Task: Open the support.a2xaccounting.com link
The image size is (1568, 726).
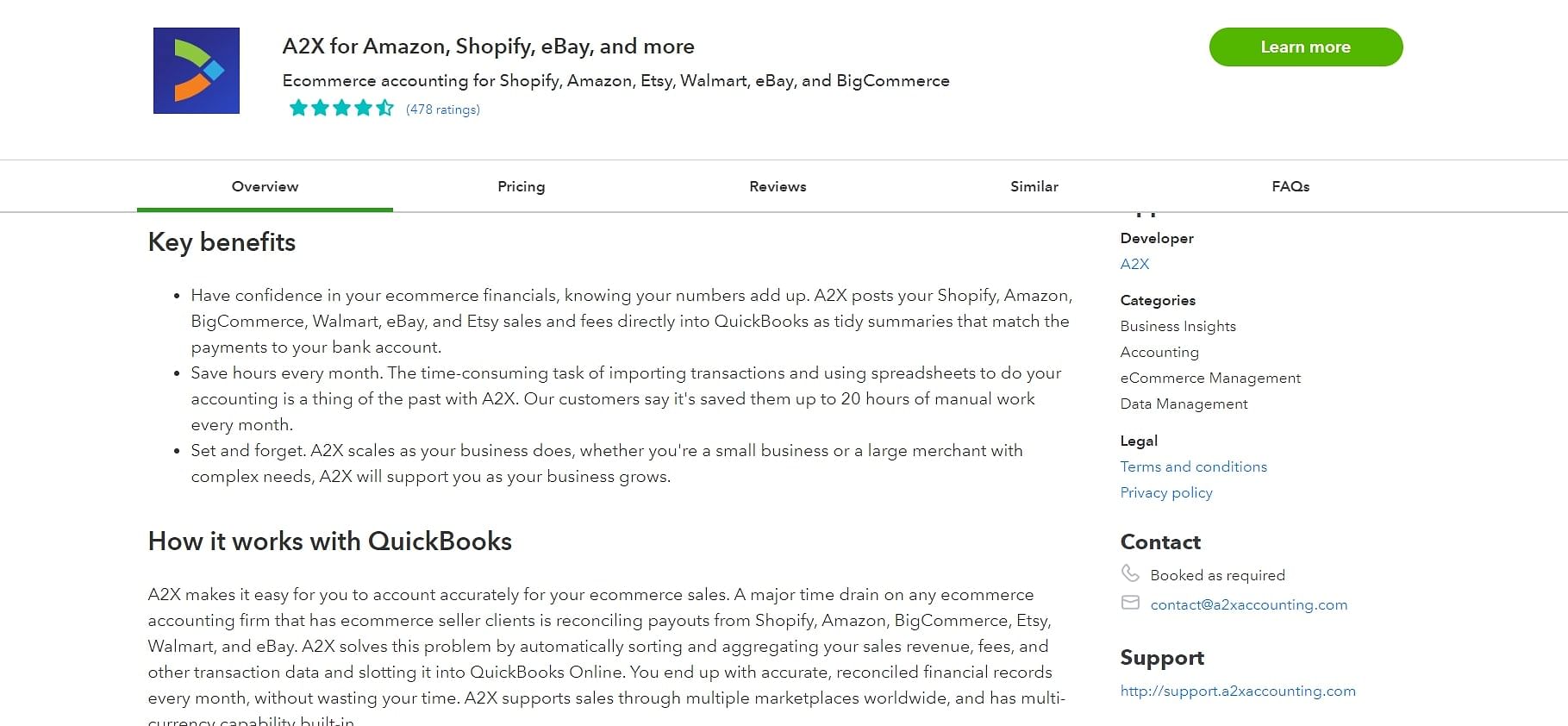Action: [1238, 691]
